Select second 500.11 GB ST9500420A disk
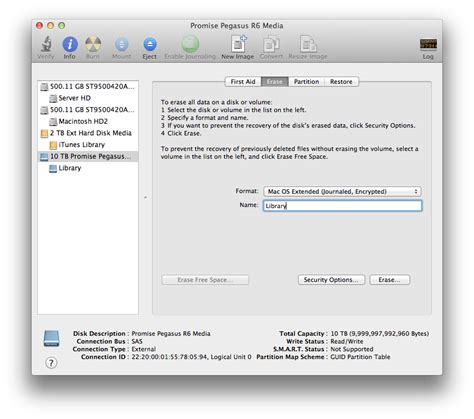Viewport: 474px width, 419px height. point(88,110)
